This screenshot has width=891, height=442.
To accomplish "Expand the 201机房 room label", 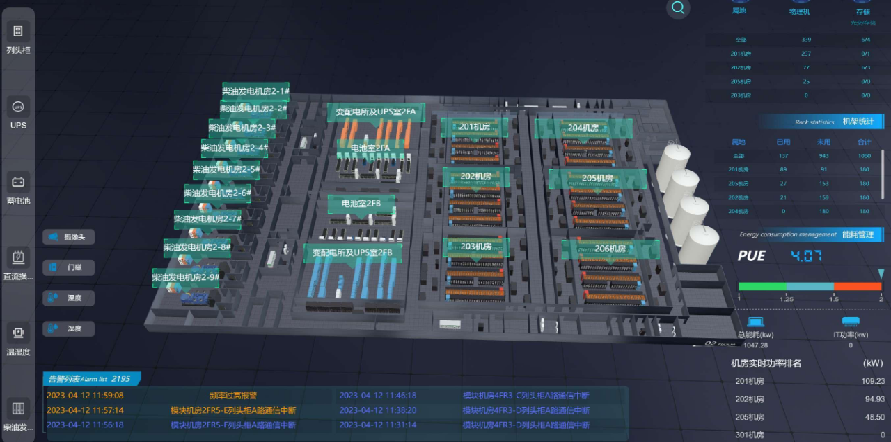I will [x=476, y=128].
